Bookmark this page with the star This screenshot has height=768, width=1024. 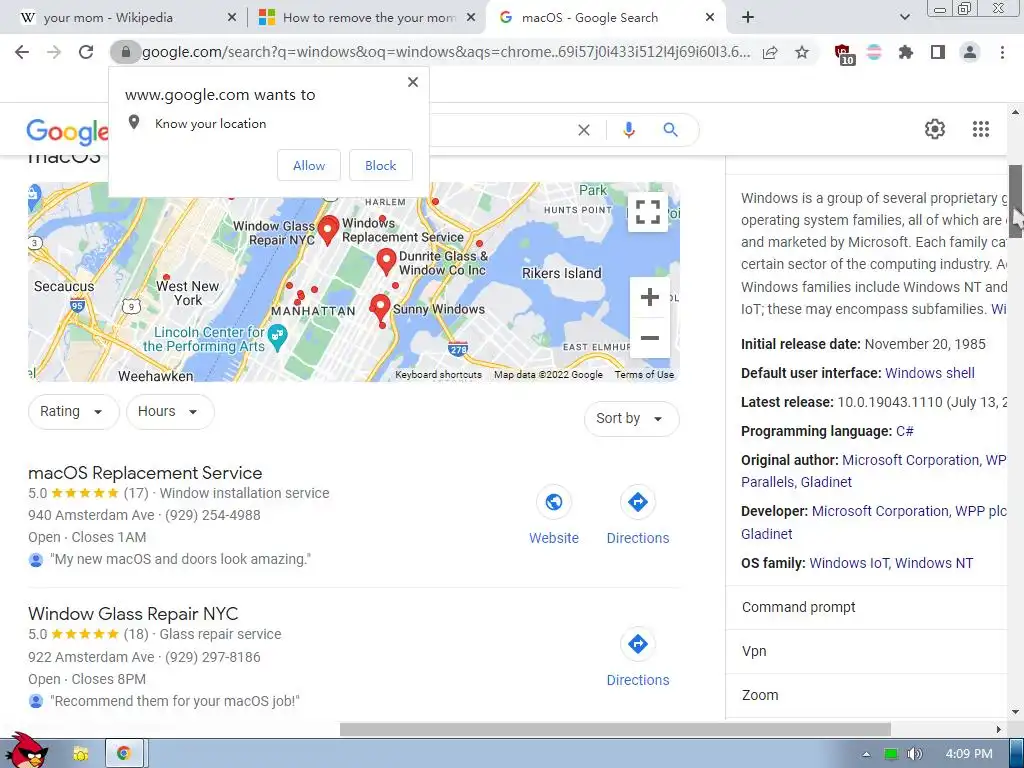[802, 52]
